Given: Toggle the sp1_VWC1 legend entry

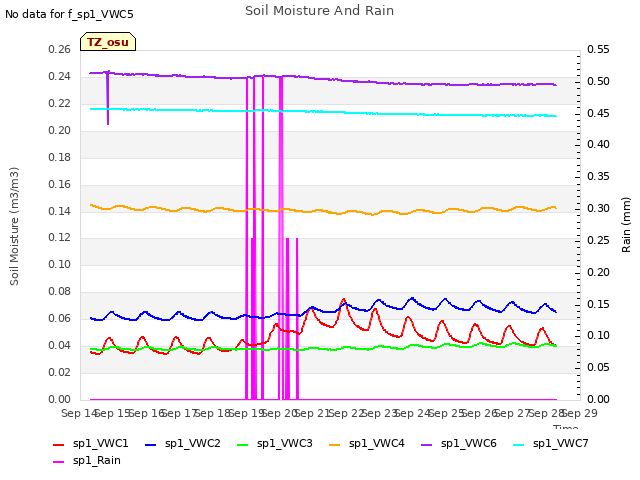Looking at the screenshot, I should (x=91, y=444).
